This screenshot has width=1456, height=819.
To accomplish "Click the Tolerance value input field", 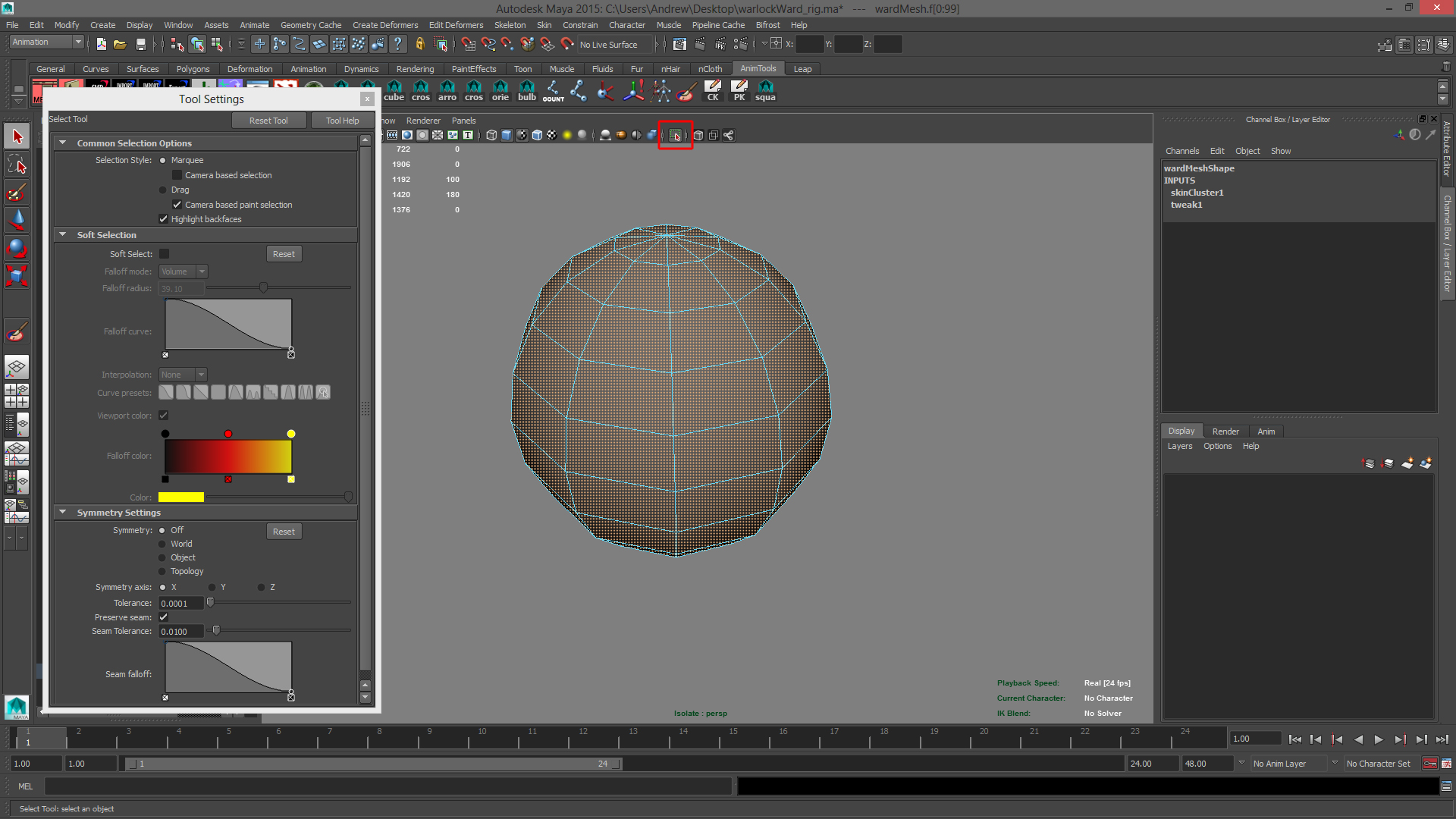I will coord(180,604).
